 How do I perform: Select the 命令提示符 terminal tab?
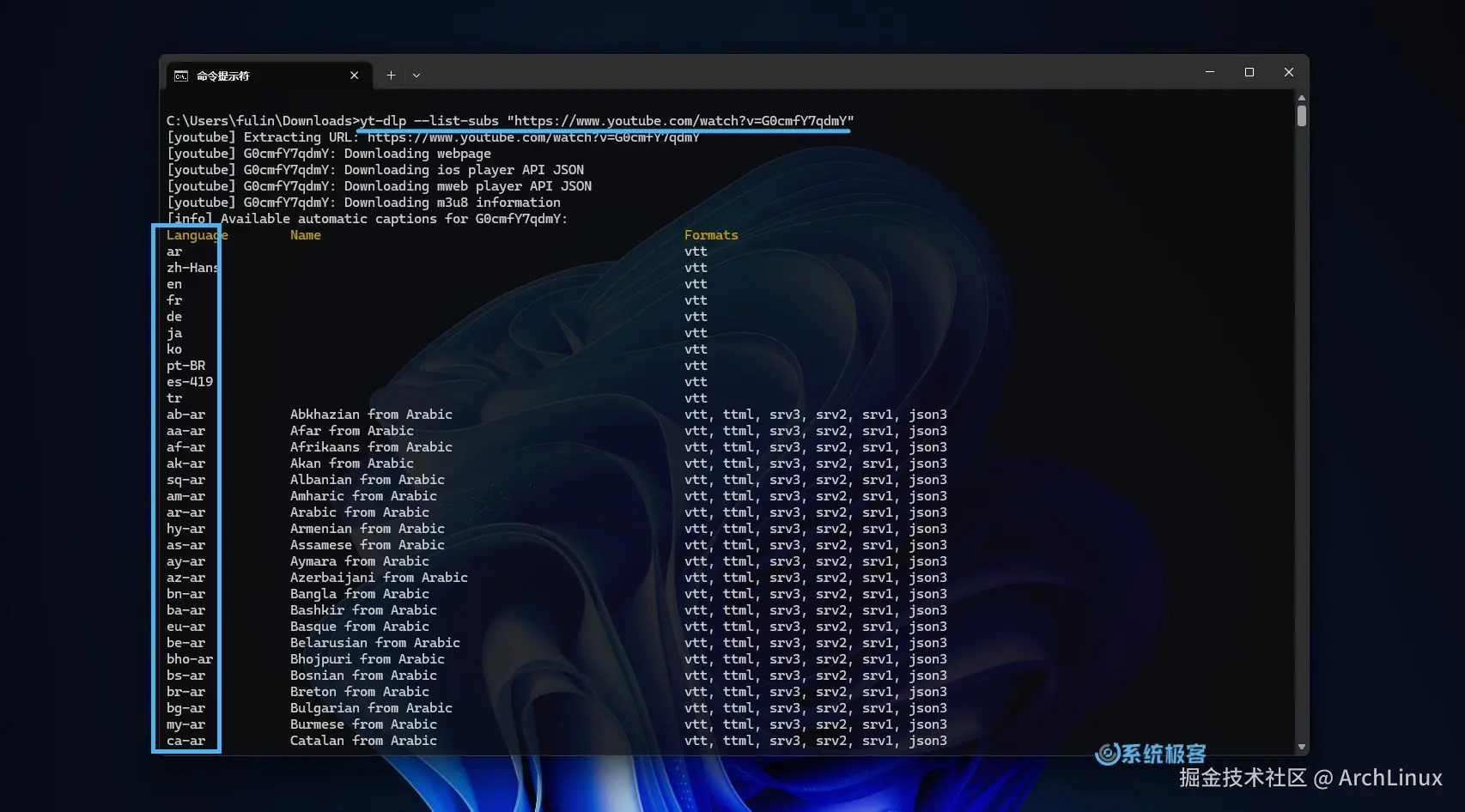(x=269, y=76)
